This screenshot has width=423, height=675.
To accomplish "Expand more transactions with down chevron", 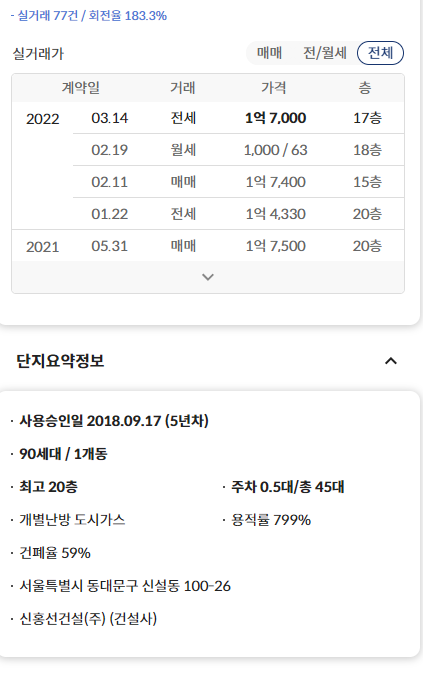I will pyautogui.click(x=208, y=277).
